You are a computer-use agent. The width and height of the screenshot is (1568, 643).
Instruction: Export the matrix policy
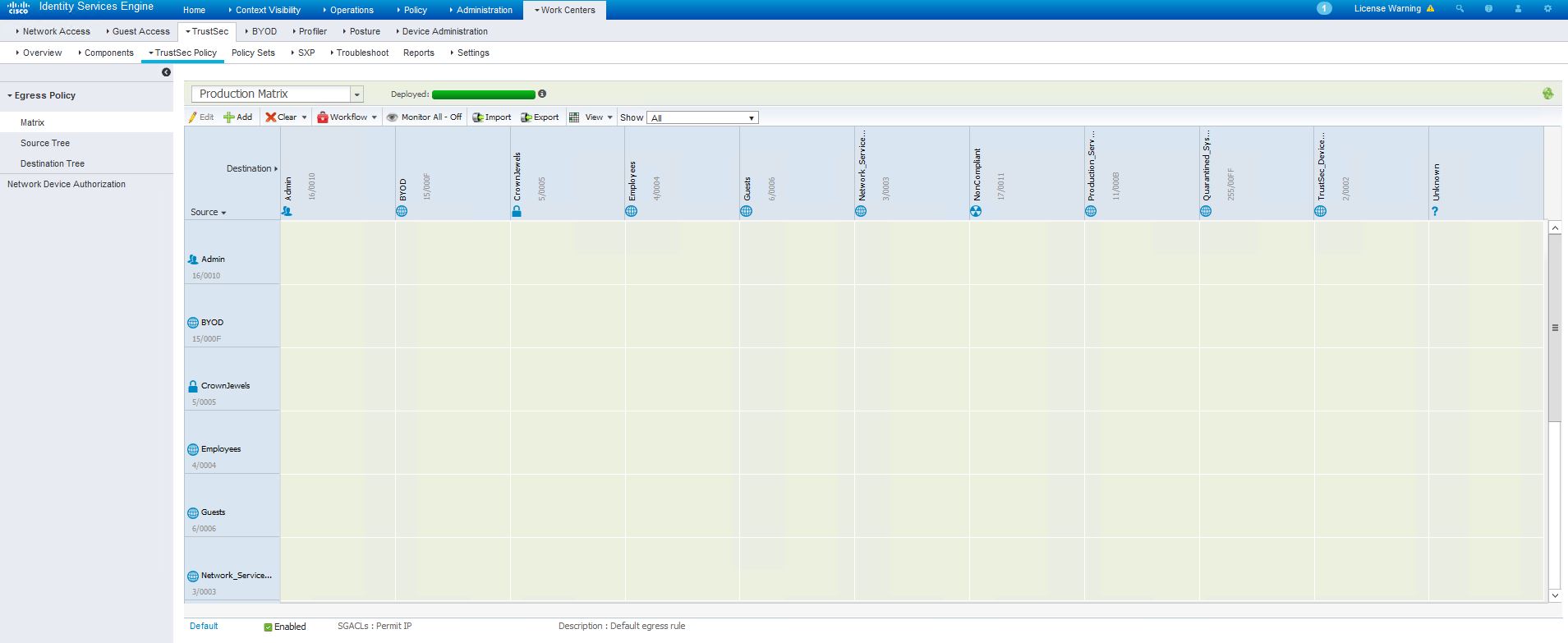[x=540, y=117]
